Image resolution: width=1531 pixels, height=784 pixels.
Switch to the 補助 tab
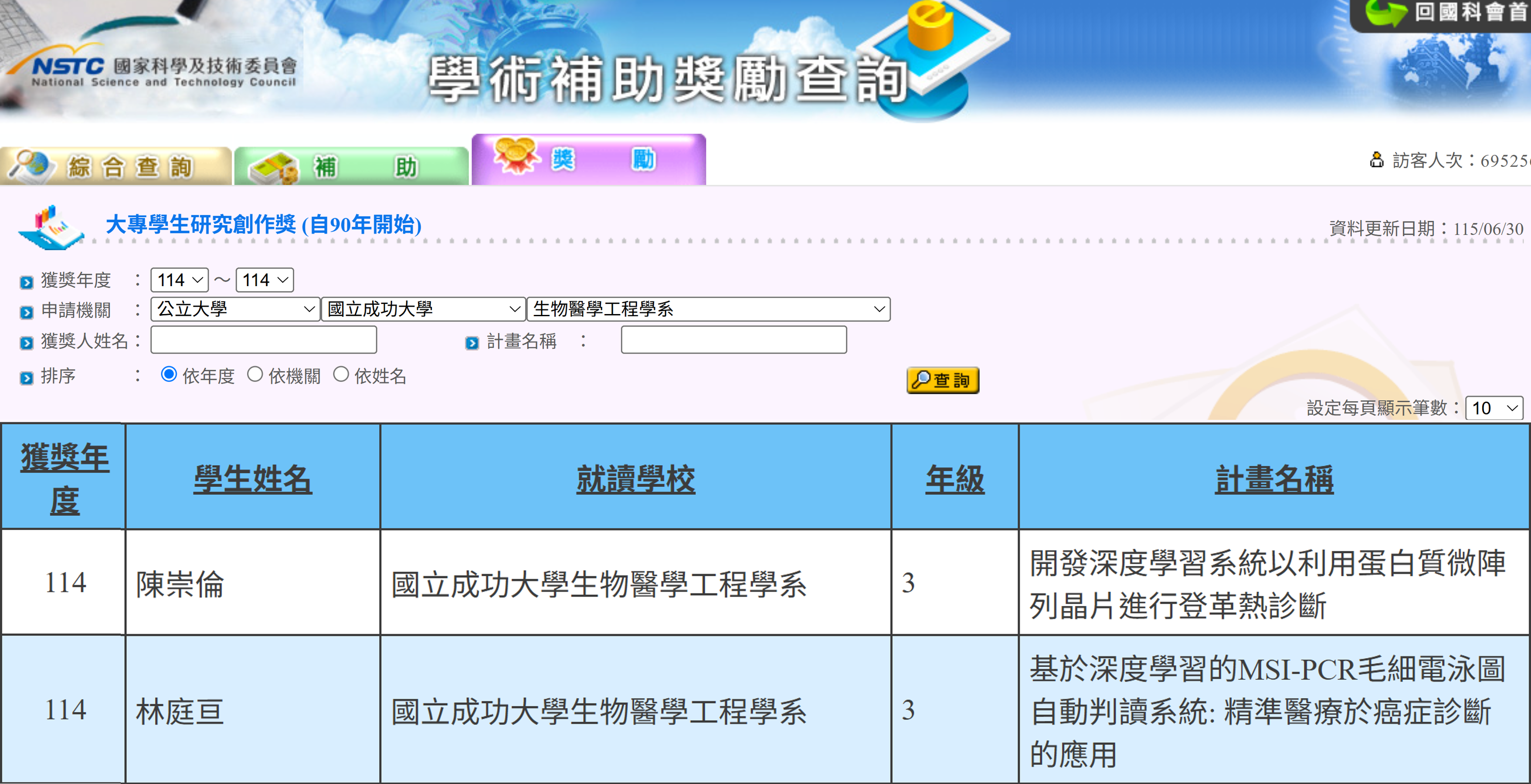[x=351, y=166]
